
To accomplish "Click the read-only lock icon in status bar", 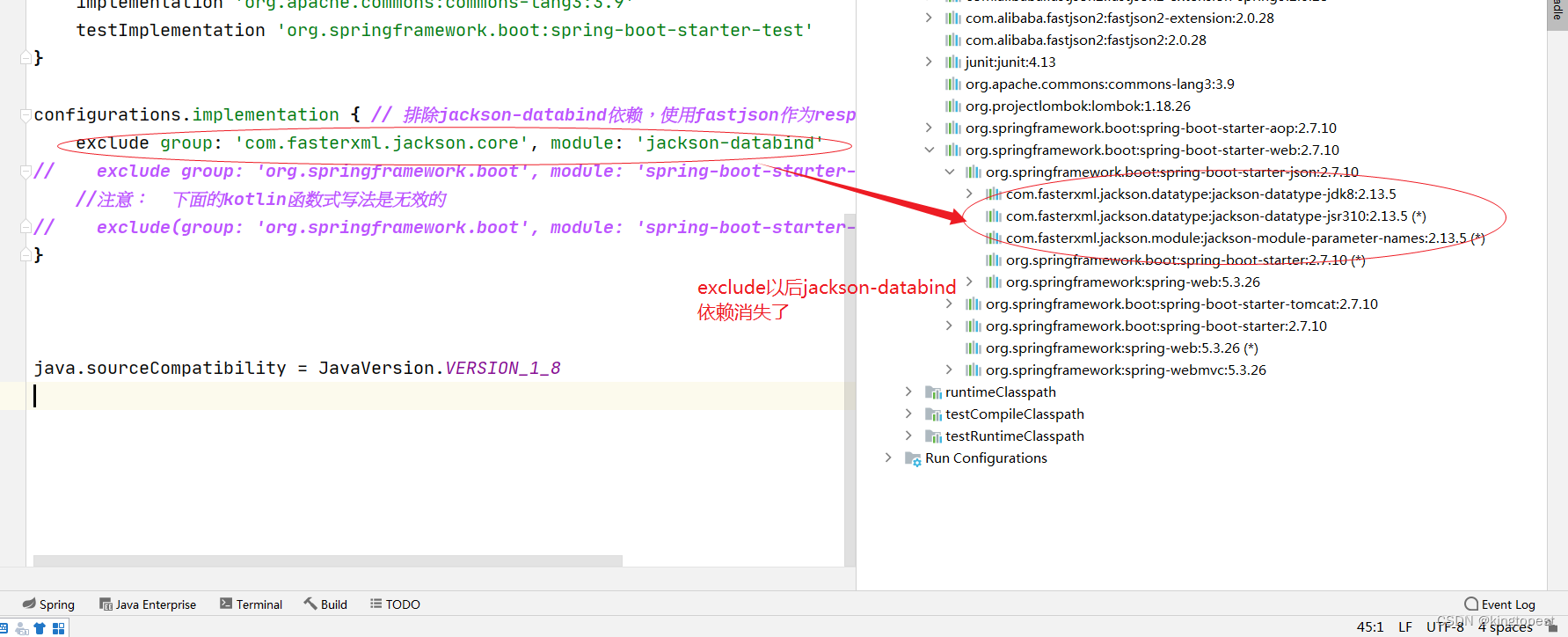I will (1552, 627).
